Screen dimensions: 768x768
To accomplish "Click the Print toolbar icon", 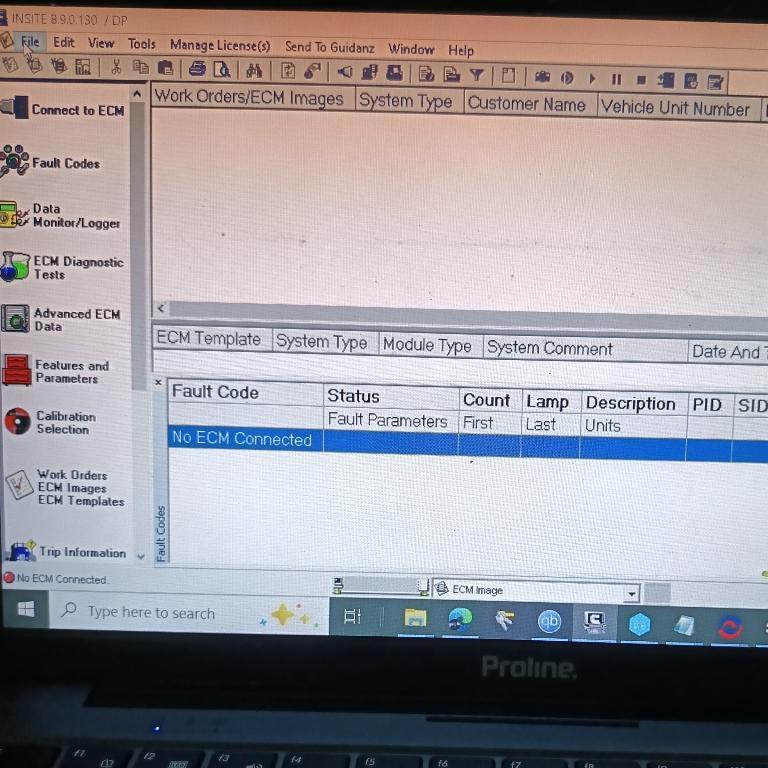I will (x=197, y=69).
